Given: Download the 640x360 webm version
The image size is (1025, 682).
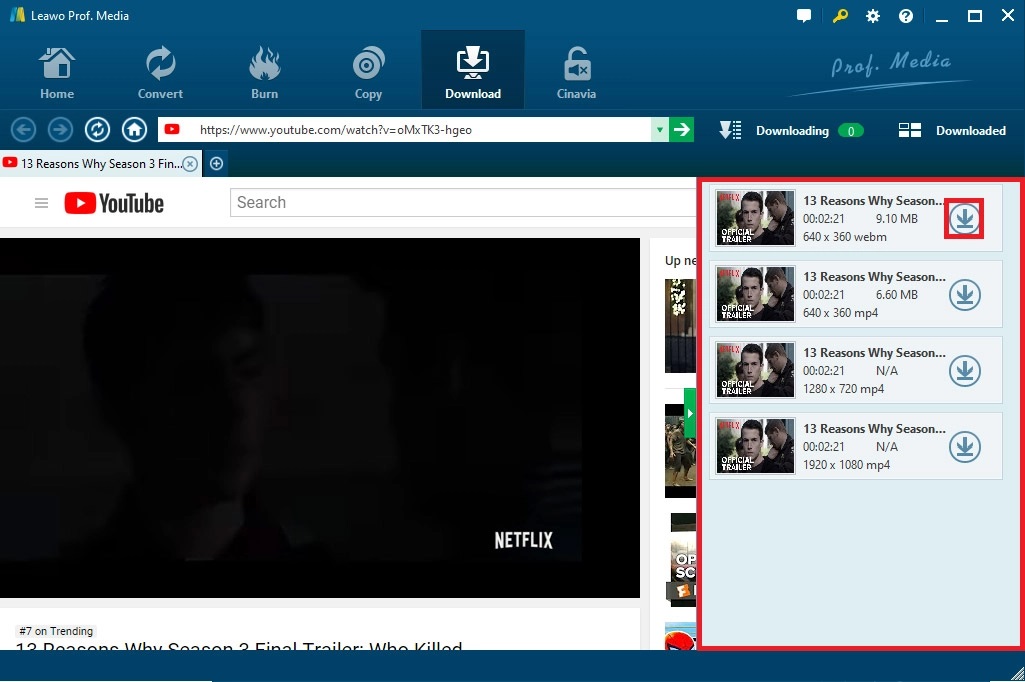Looking at the screenshot, I should coord(963,218).
